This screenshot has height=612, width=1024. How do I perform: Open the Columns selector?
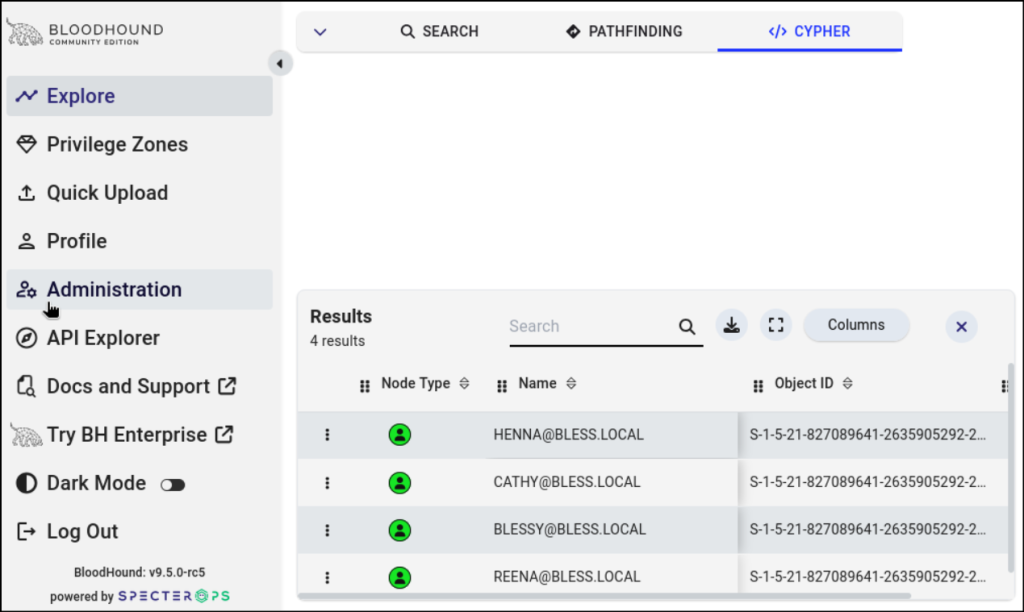pos(856,325)
